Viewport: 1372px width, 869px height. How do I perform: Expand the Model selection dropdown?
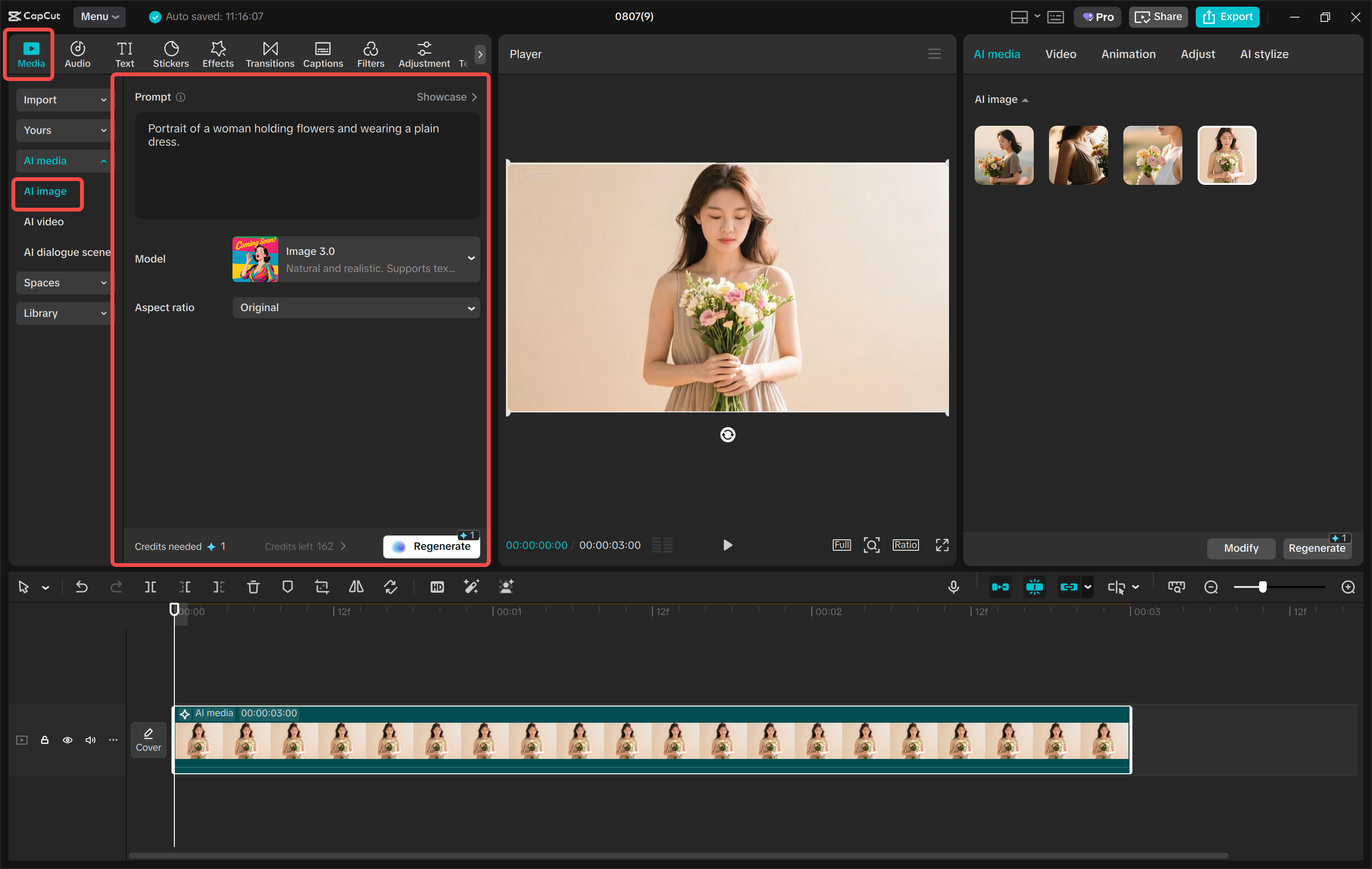[355, 259]
